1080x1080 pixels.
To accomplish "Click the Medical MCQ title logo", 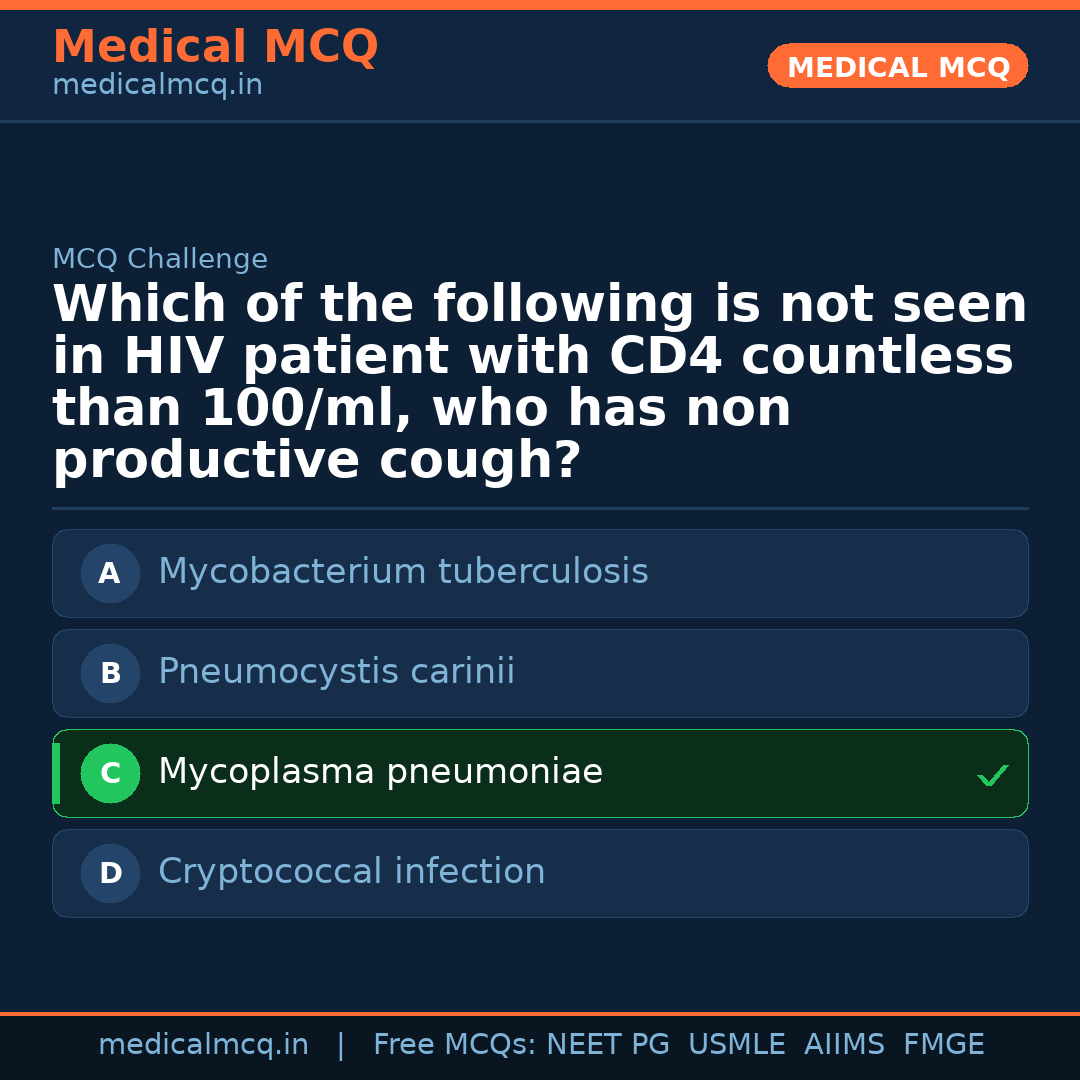I will tap(215, 47).
